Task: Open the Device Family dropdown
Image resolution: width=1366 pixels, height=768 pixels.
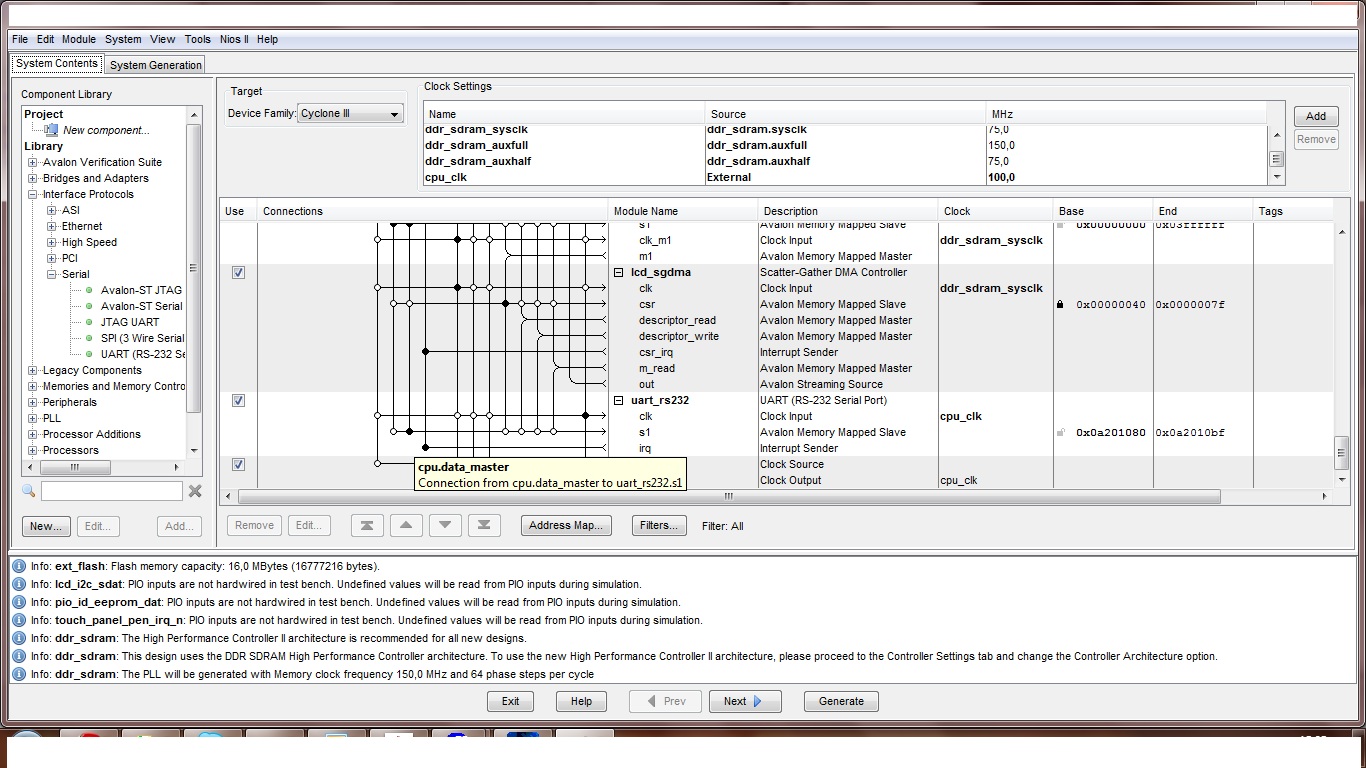Action: tap(351, 114)
